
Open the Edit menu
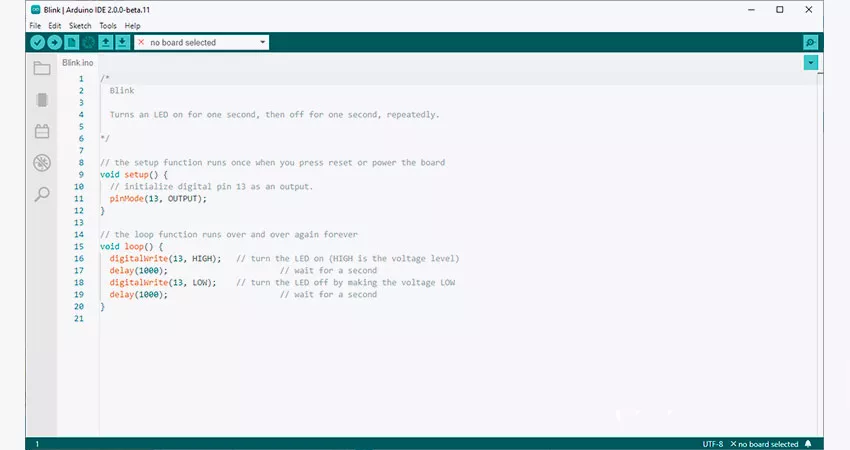tap(54, 25)
